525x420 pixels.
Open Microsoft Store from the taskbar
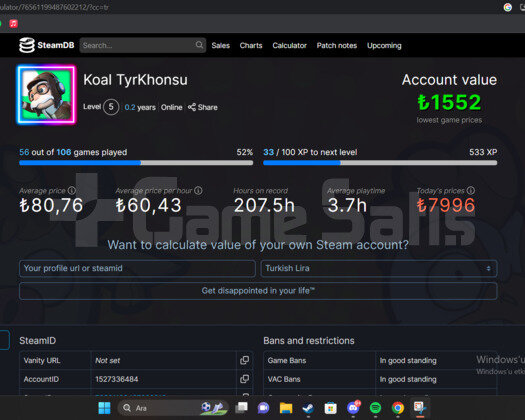tap(330, 408)
